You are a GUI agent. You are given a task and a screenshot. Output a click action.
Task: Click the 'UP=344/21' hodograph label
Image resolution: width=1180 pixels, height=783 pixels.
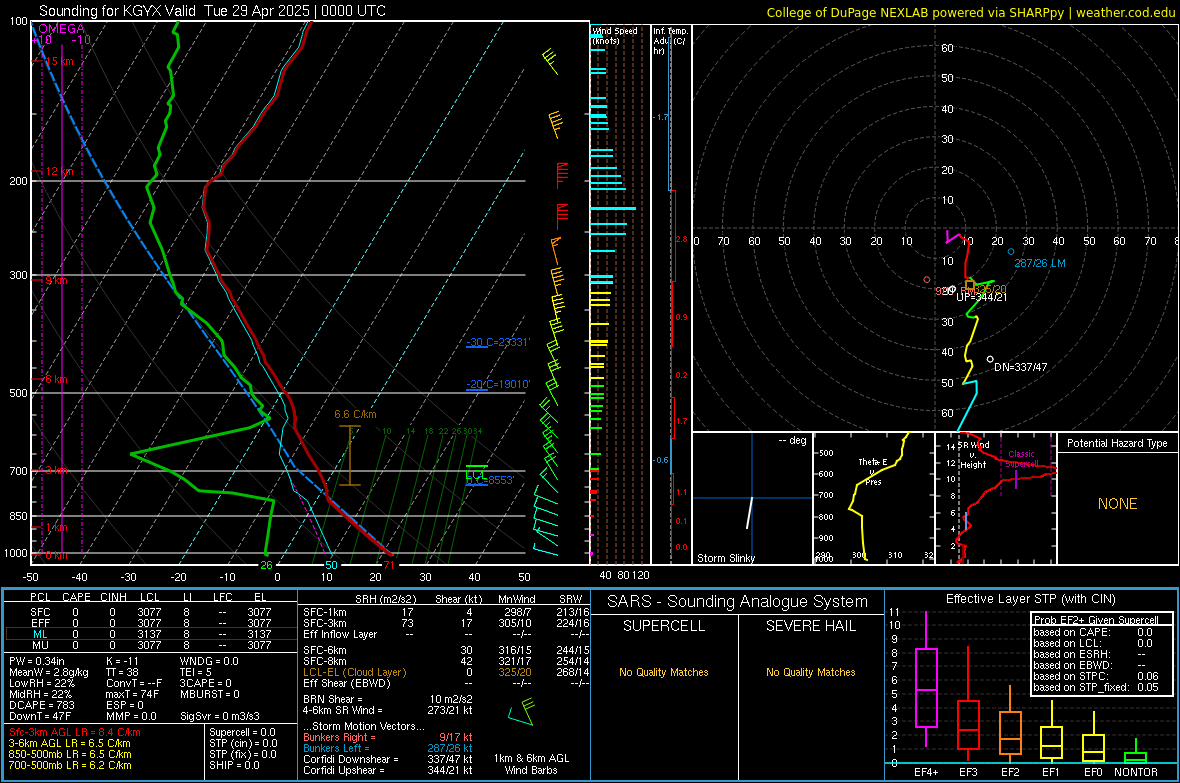point(981,297)
